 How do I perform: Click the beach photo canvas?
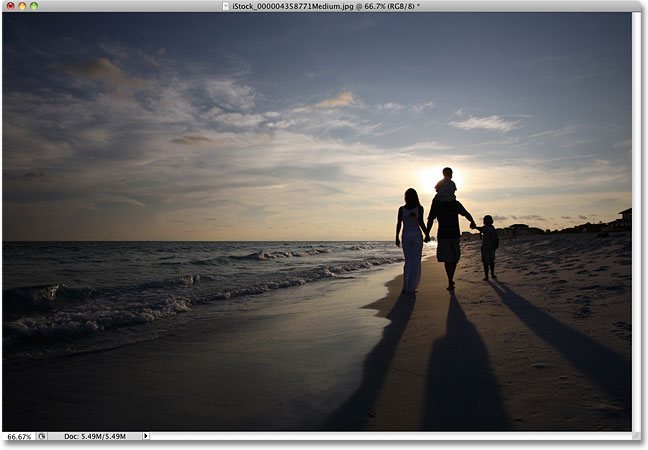click(317, 221)
